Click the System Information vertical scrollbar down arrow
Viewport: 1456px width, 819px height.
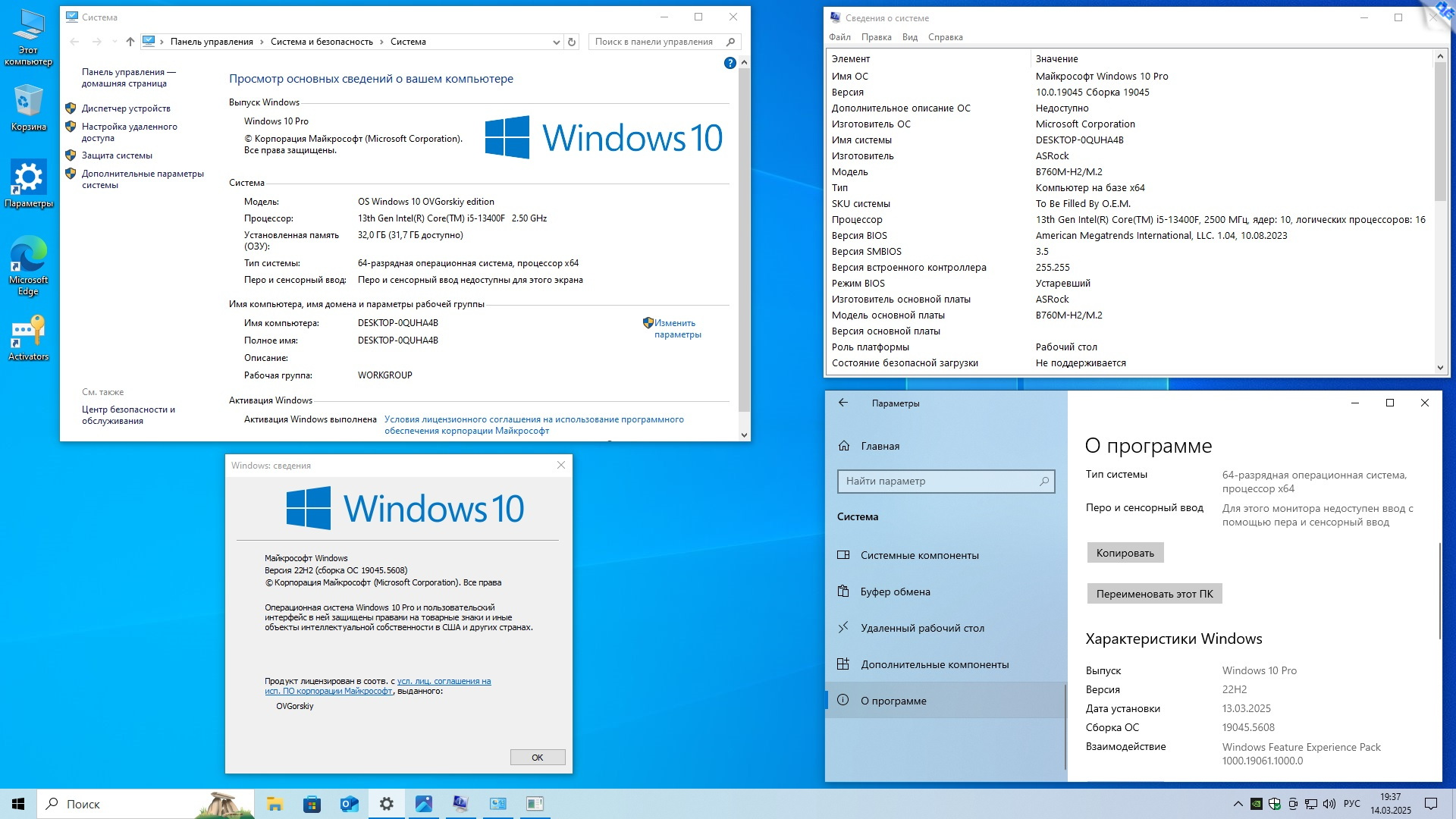point(1440,368)
